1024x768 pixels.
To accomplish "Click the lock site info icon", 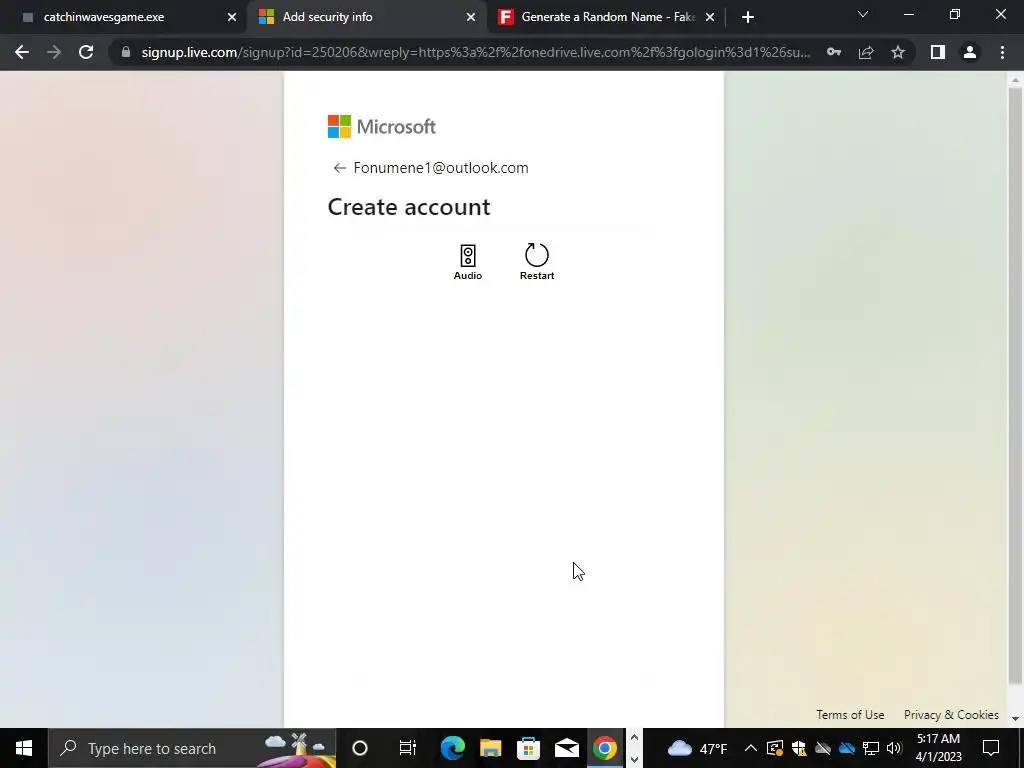I will [x=126, y=52].
